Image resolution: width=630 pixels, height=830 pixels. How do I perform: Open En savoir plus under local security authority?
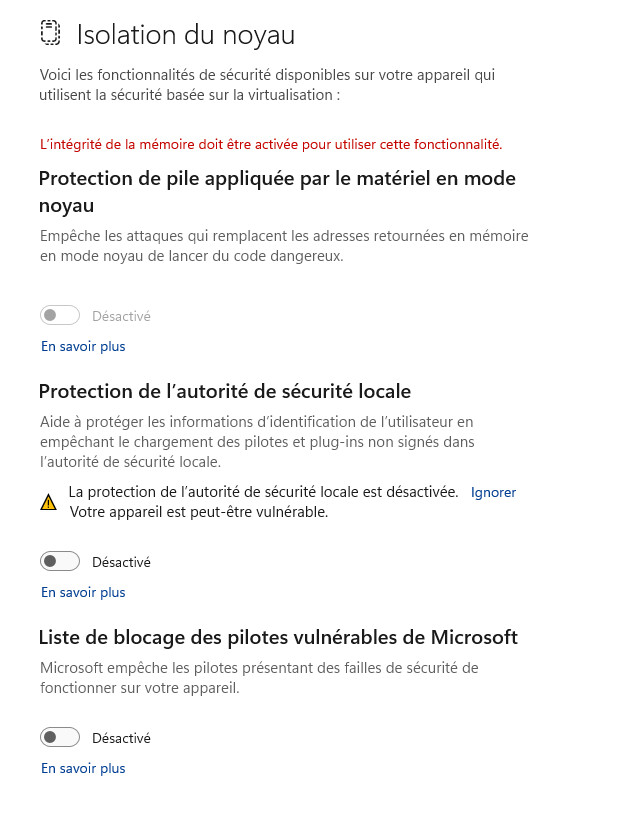point(83,592)
